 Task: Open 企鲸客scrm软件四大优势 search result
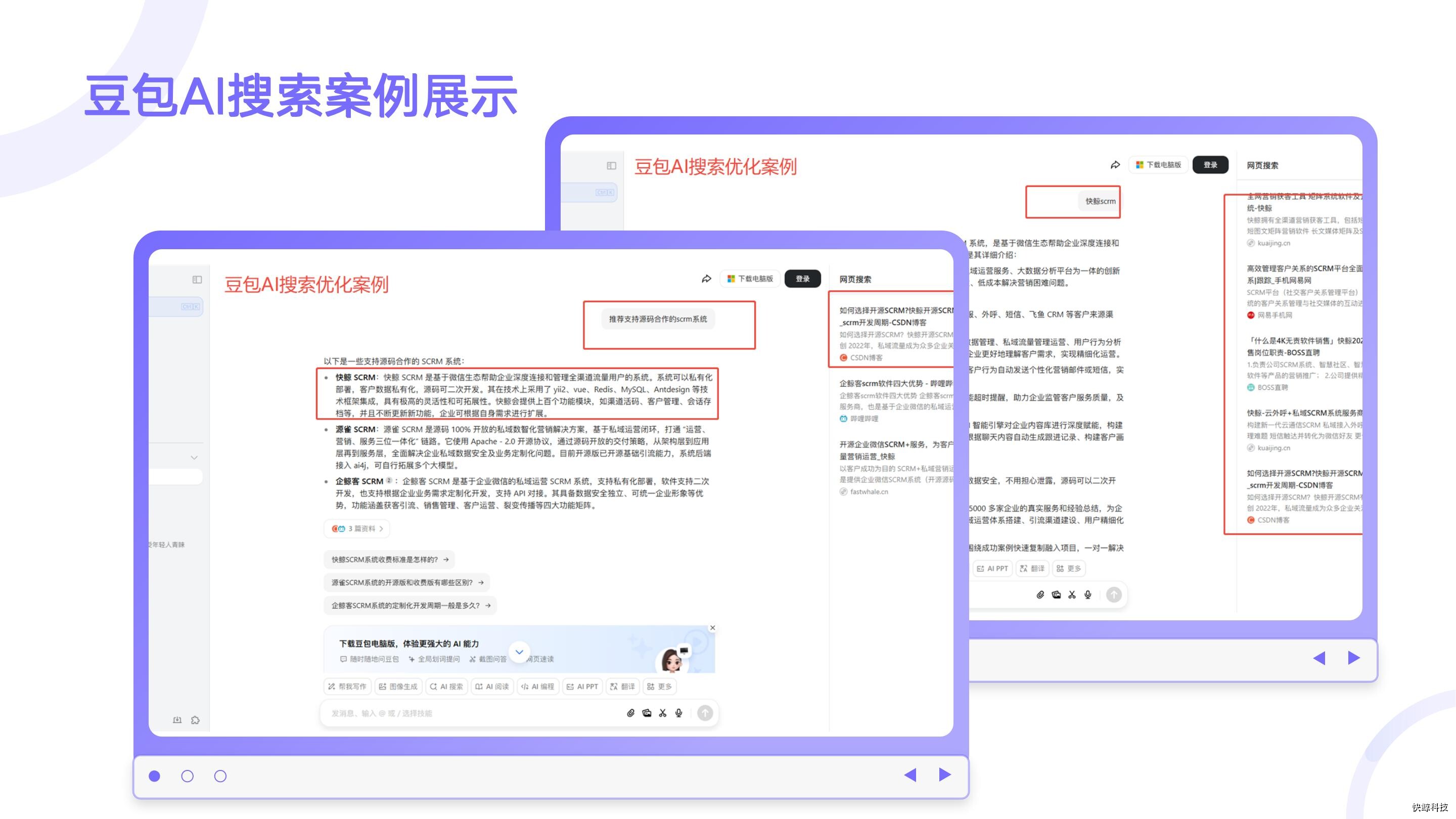[x=895, y=400]
